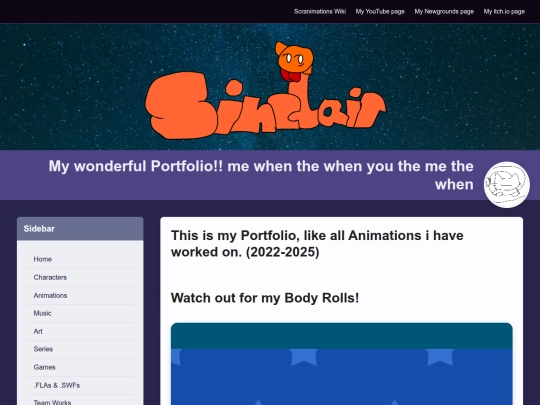Open the Animations sidebar item

[80, 295]
